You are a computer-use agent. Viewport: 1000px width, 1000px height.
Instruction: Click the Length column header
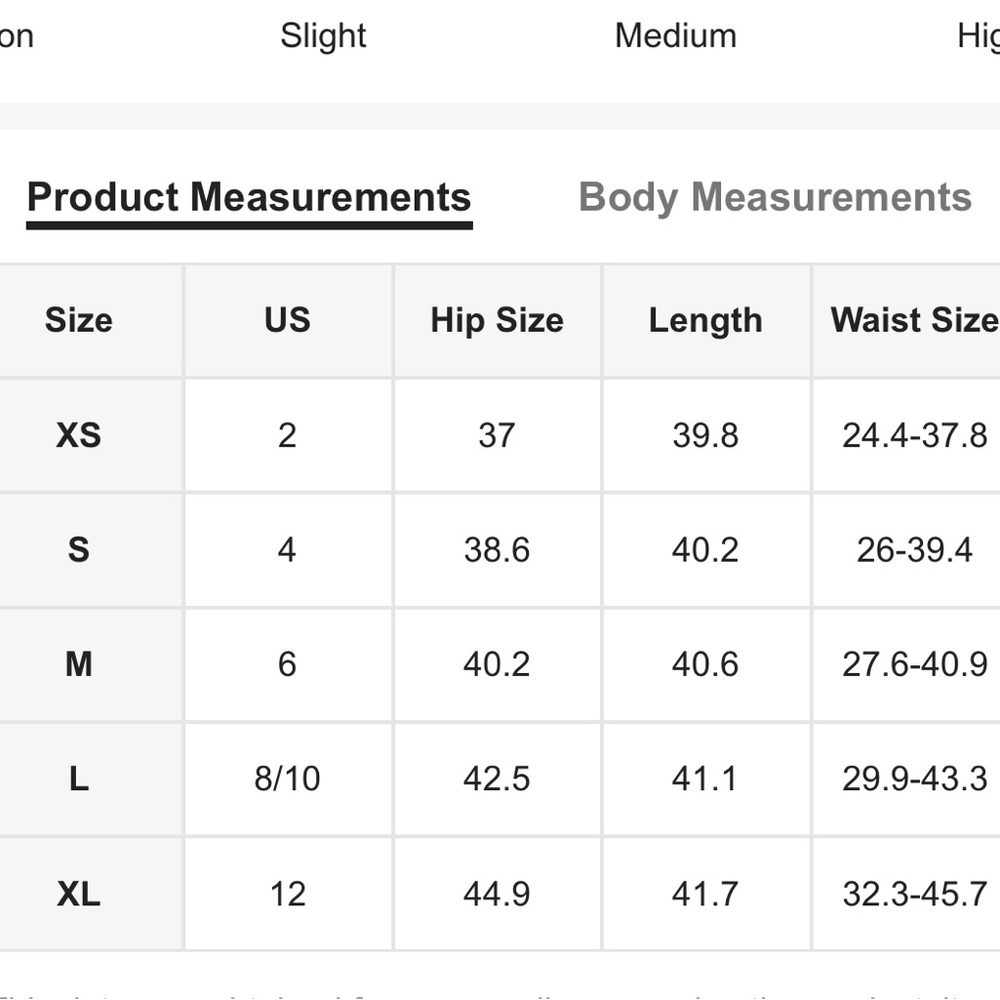[x=705, y=320]
